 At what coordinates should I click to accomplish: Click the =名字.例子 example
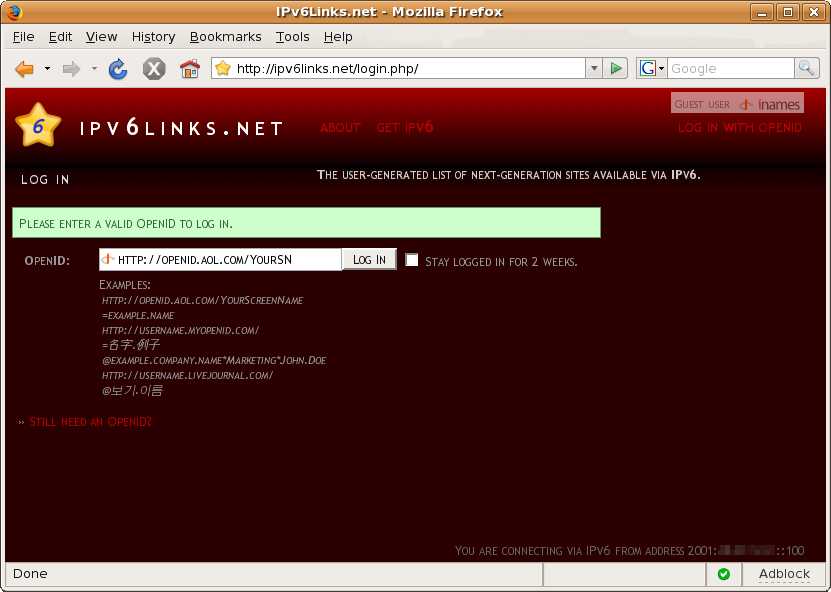click(x=130, y=345)
